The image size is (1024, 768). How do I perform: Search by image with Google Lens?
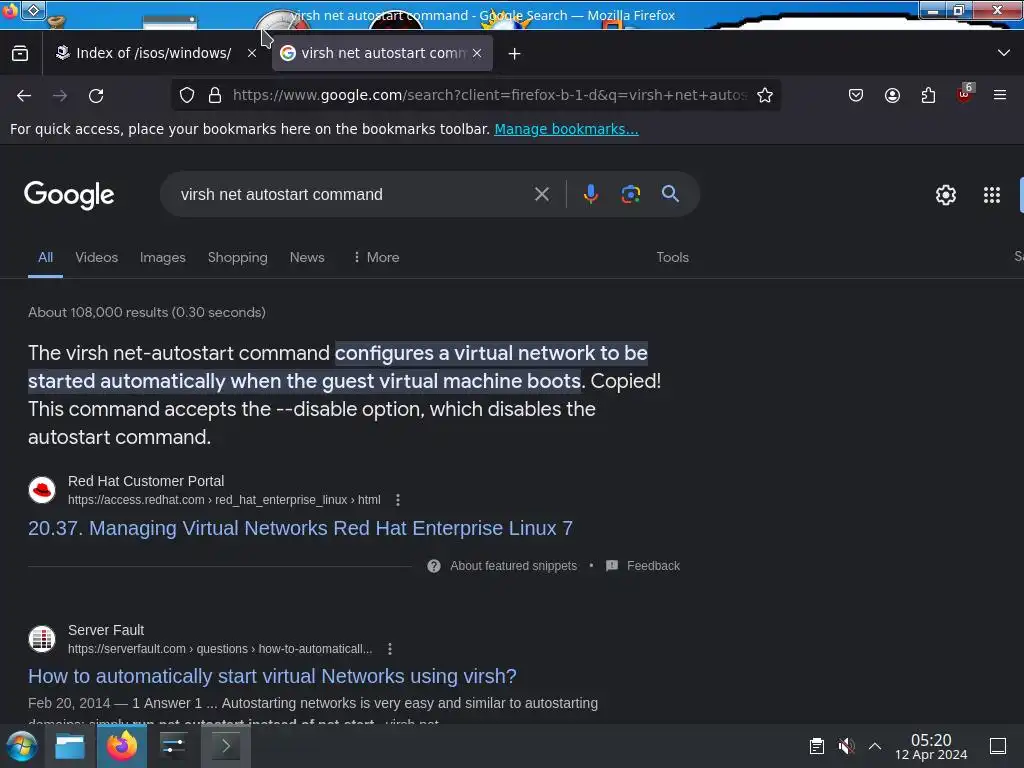pos(630,194)
